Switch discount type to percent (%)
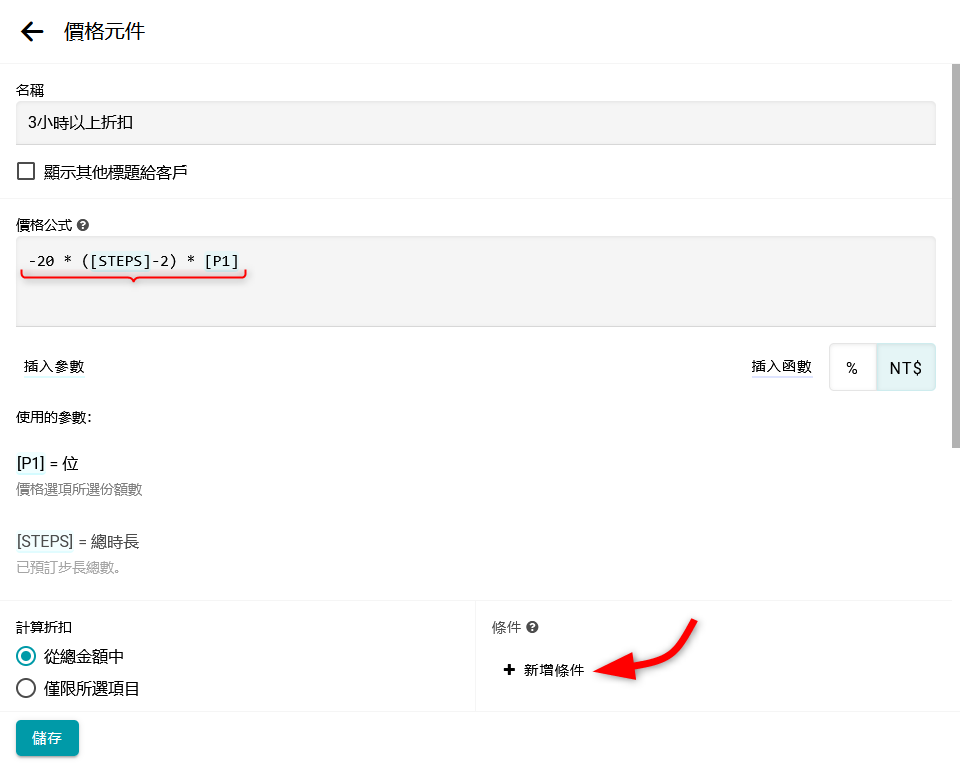The image size is (960, 764). [852, 368]
